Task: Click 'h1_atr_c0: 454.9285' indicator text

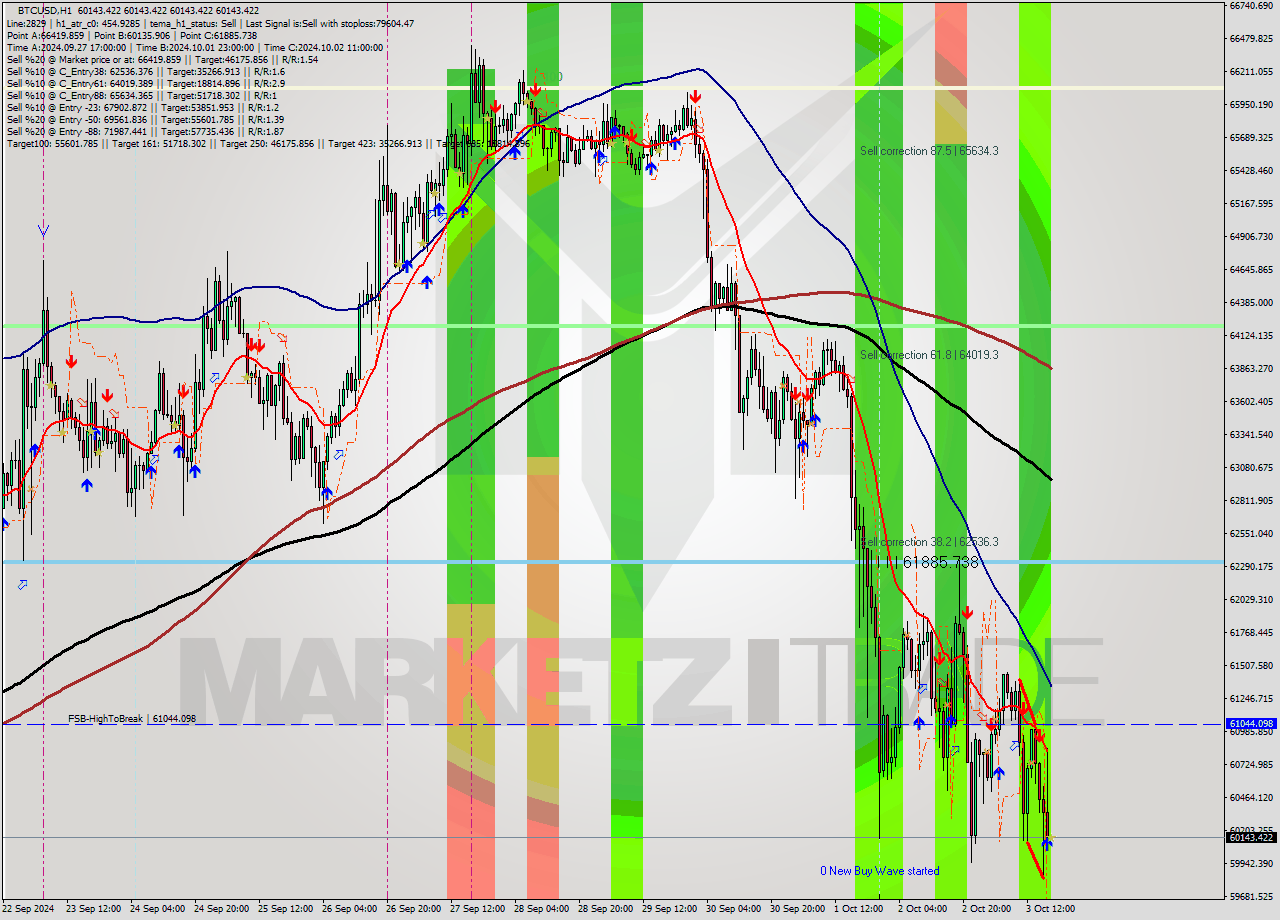Action: (x=100, y=23)
